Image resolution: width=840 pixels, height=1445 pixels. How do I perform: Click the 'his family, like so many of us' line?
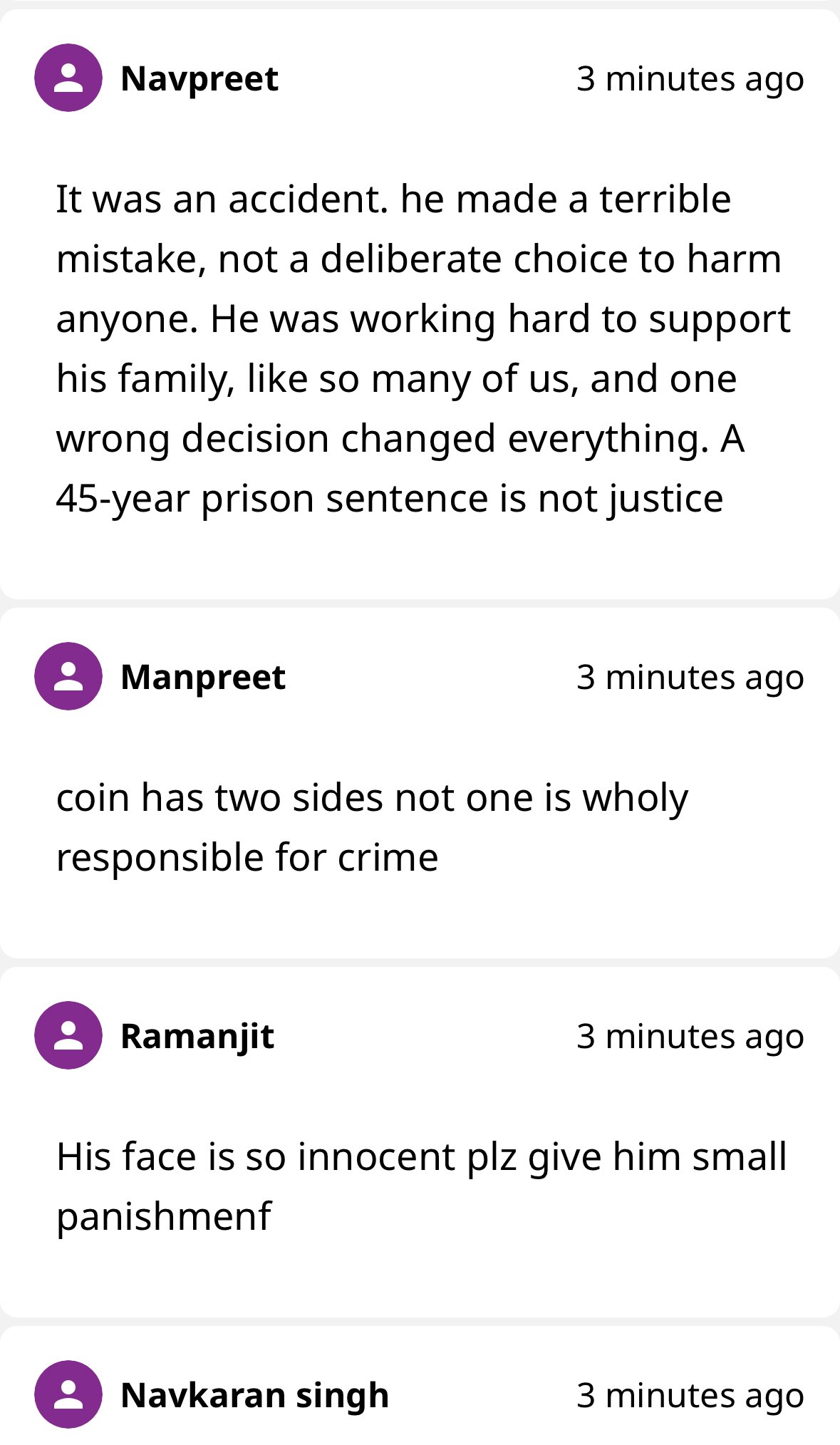[x=397, y=379]
